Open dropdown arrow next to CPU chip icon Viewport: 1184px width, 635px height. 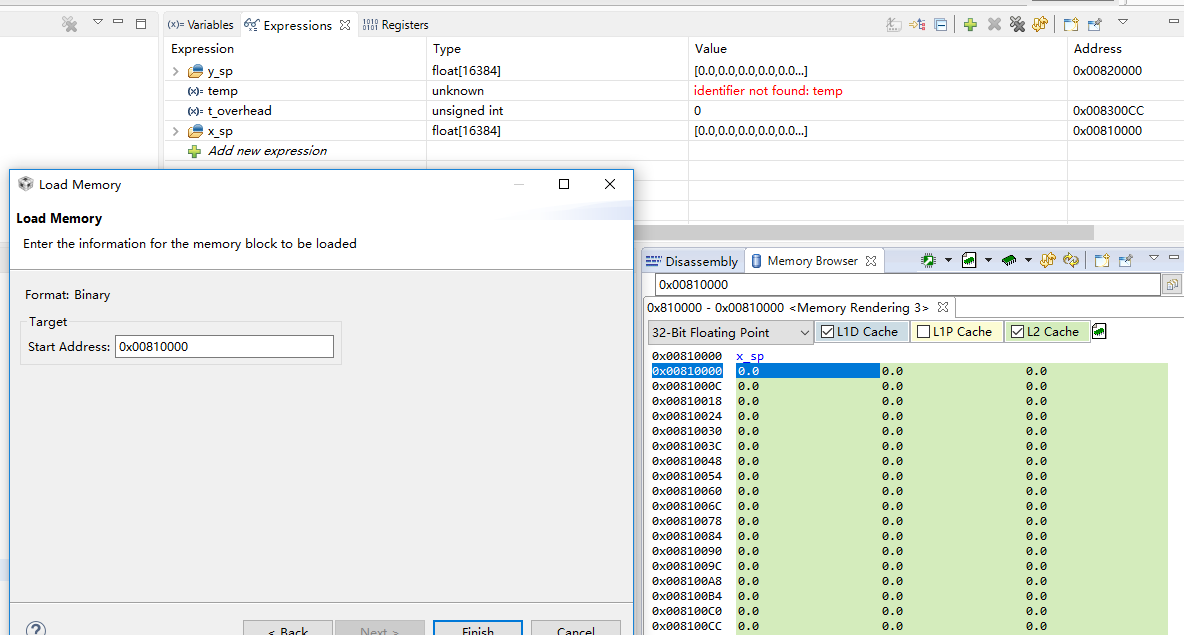click(948, 260)
